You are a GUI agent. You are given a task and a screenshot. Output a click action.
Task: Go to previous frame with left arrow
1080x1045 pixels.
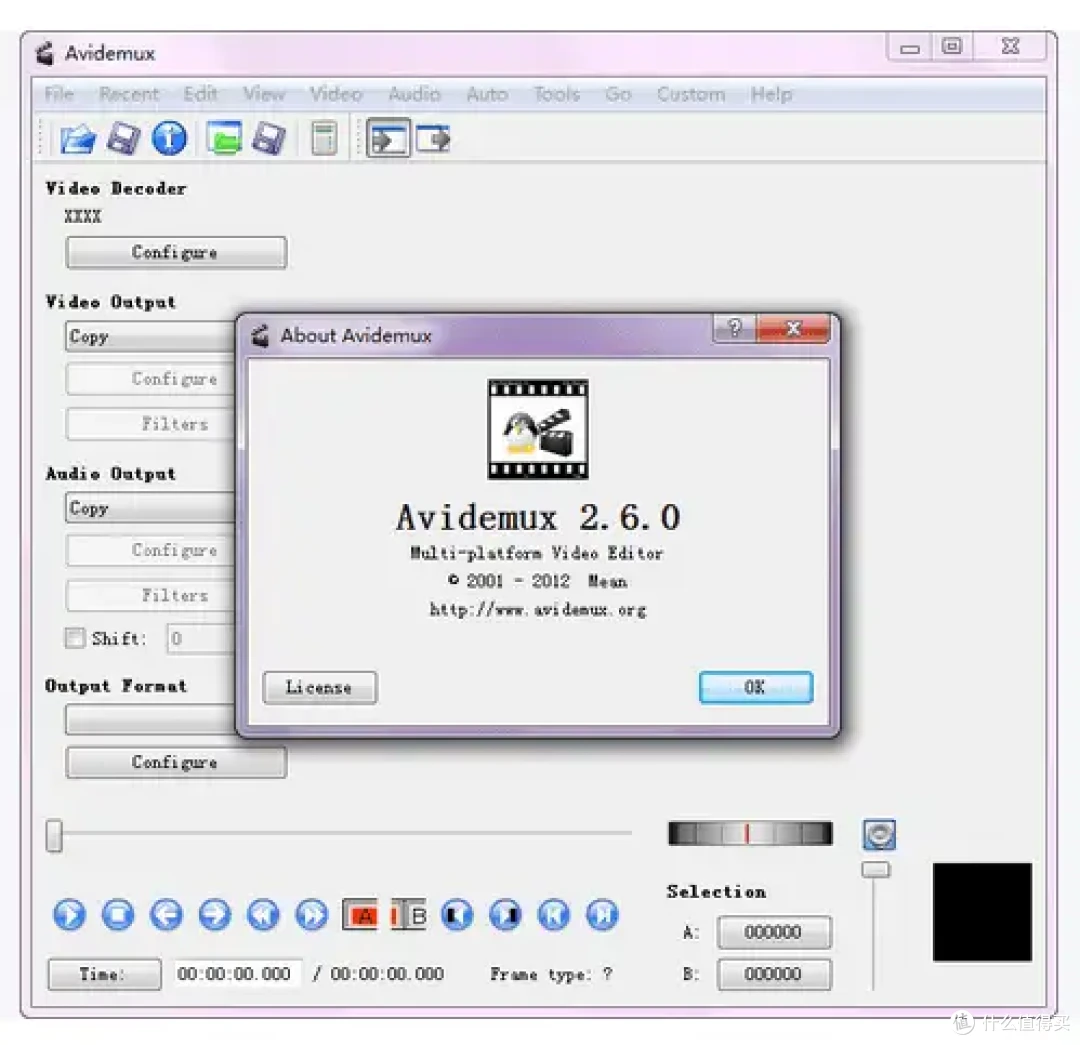coord(167,915)
